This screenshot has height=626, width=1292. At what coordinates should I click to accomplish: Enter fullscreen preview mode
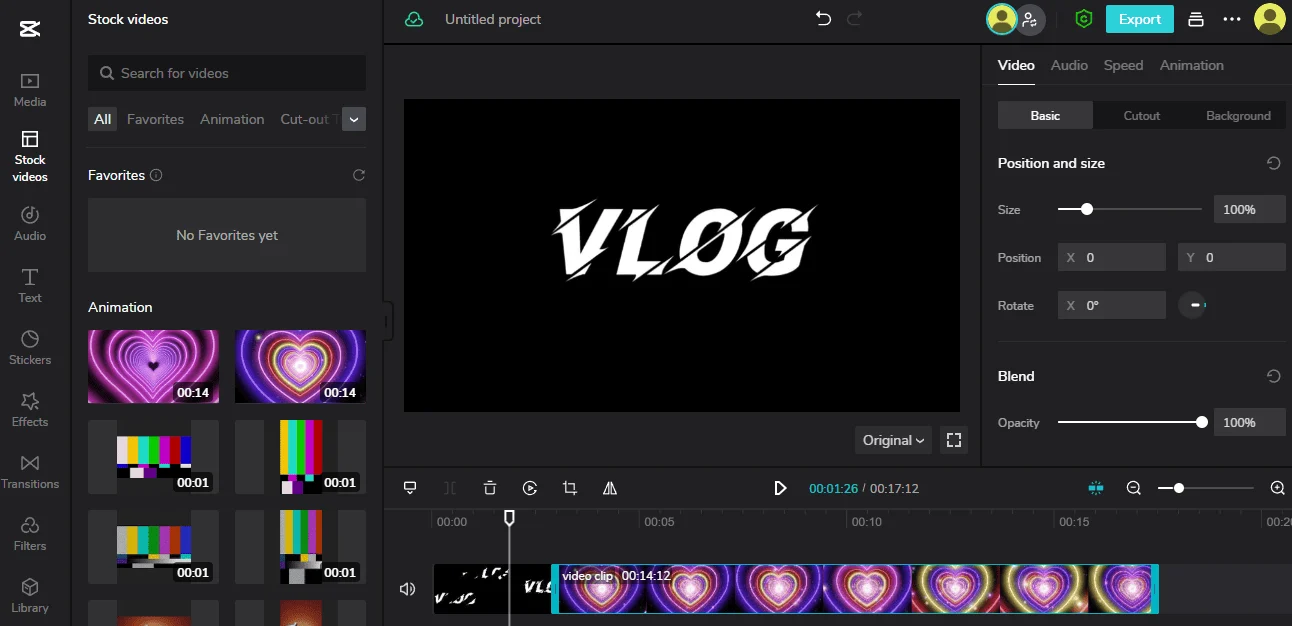click(x=953, y=440)
